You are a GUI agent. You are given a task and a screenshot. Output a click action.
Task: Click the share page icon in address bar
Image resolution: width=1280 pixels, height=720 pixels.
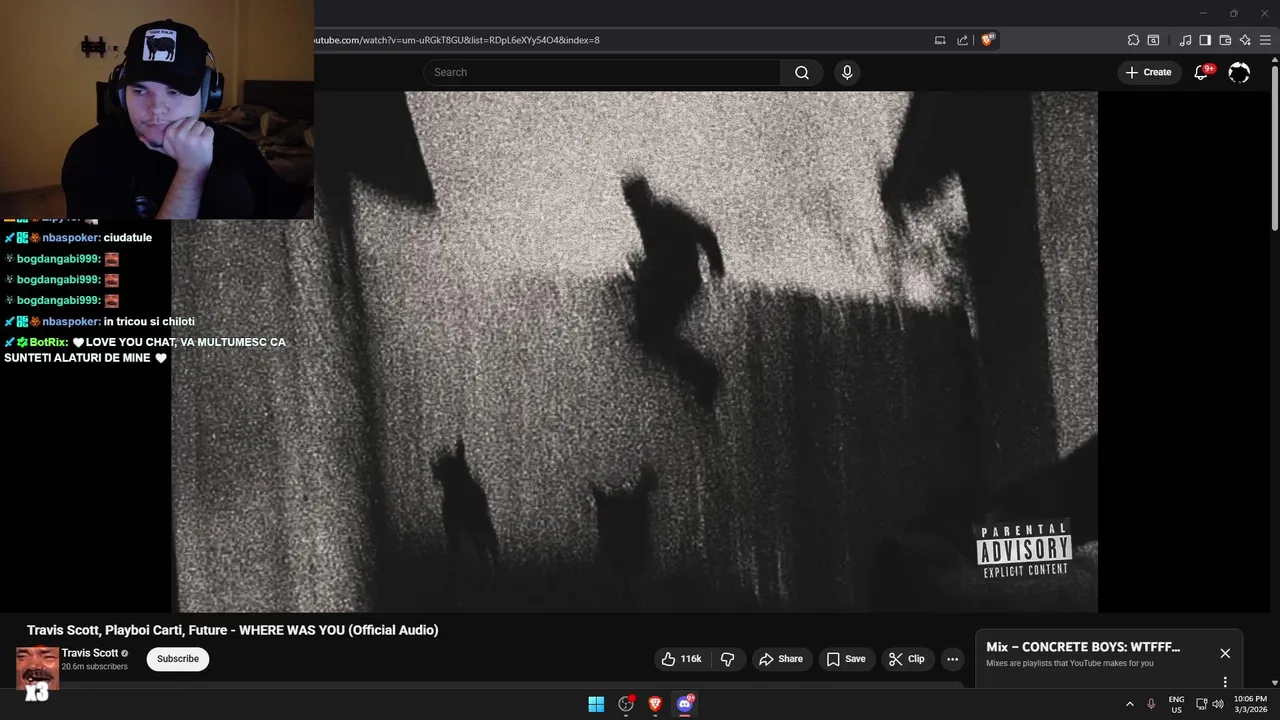962,40
